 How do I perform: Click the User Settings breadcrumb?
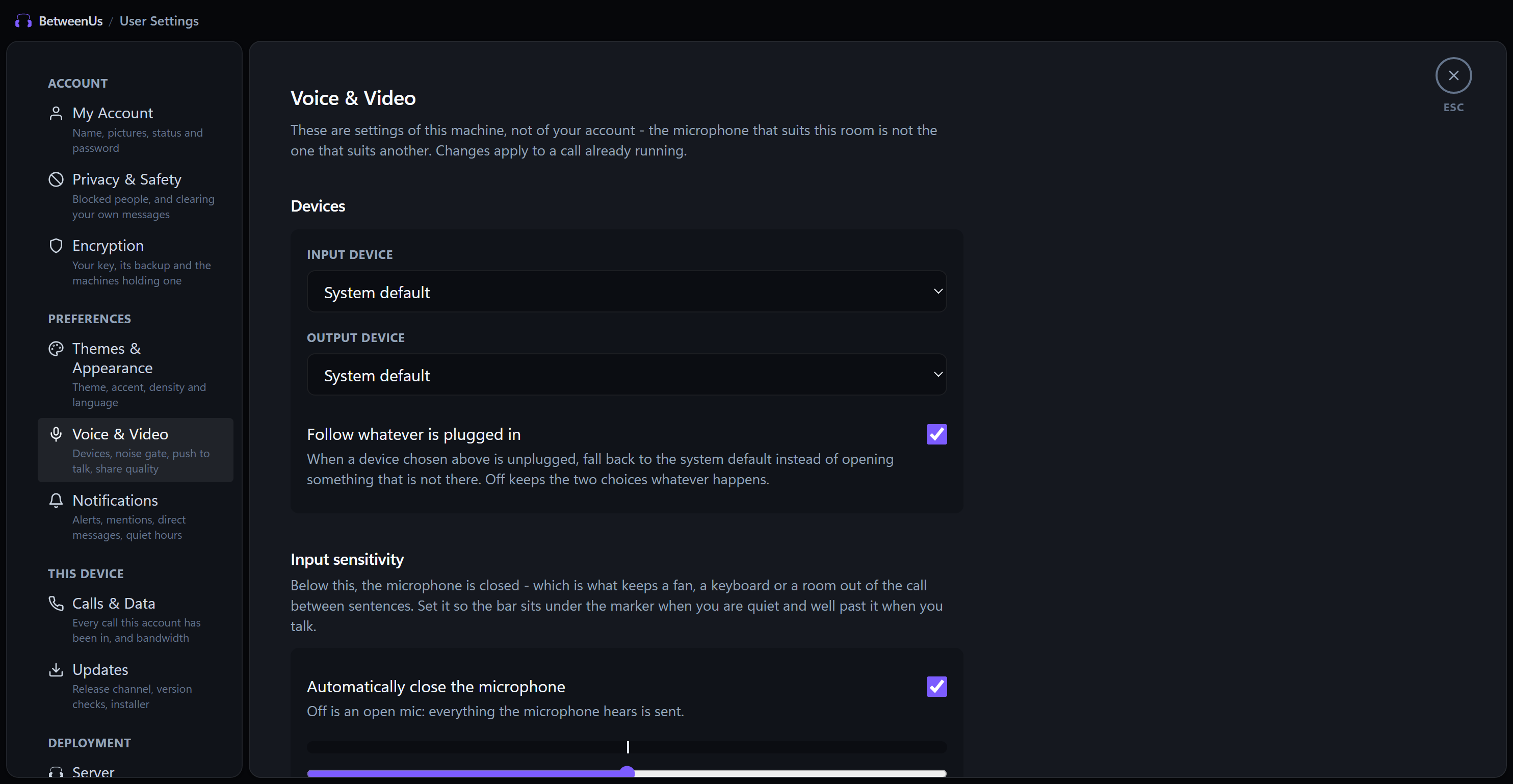[x=159, y=21]
